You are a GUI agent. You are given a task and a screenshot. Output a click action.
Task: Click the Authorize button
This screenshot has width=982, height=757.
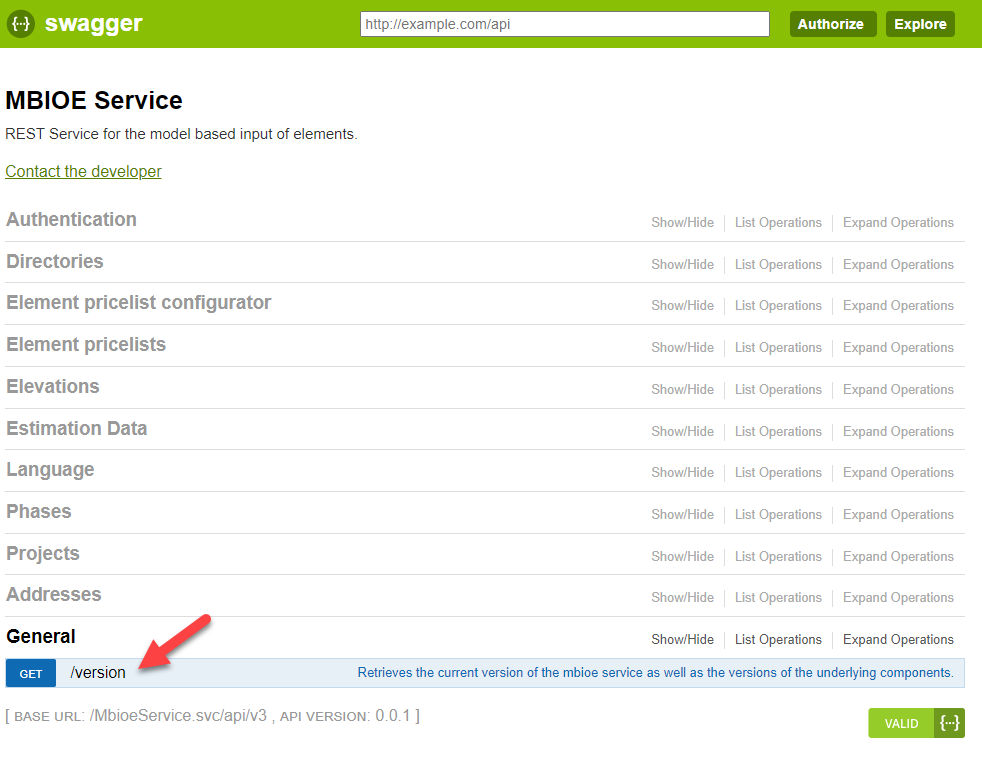[x=832, y=24]
